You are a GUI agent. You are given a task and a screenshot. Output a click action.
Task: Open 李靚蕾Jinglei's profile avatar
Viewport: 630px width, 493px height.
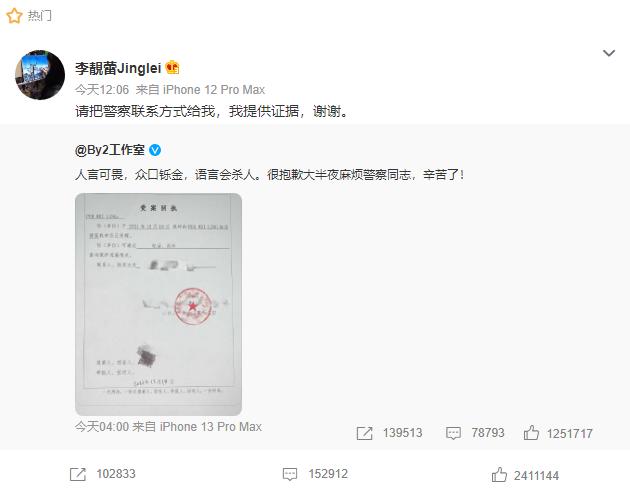coord(40,75)
